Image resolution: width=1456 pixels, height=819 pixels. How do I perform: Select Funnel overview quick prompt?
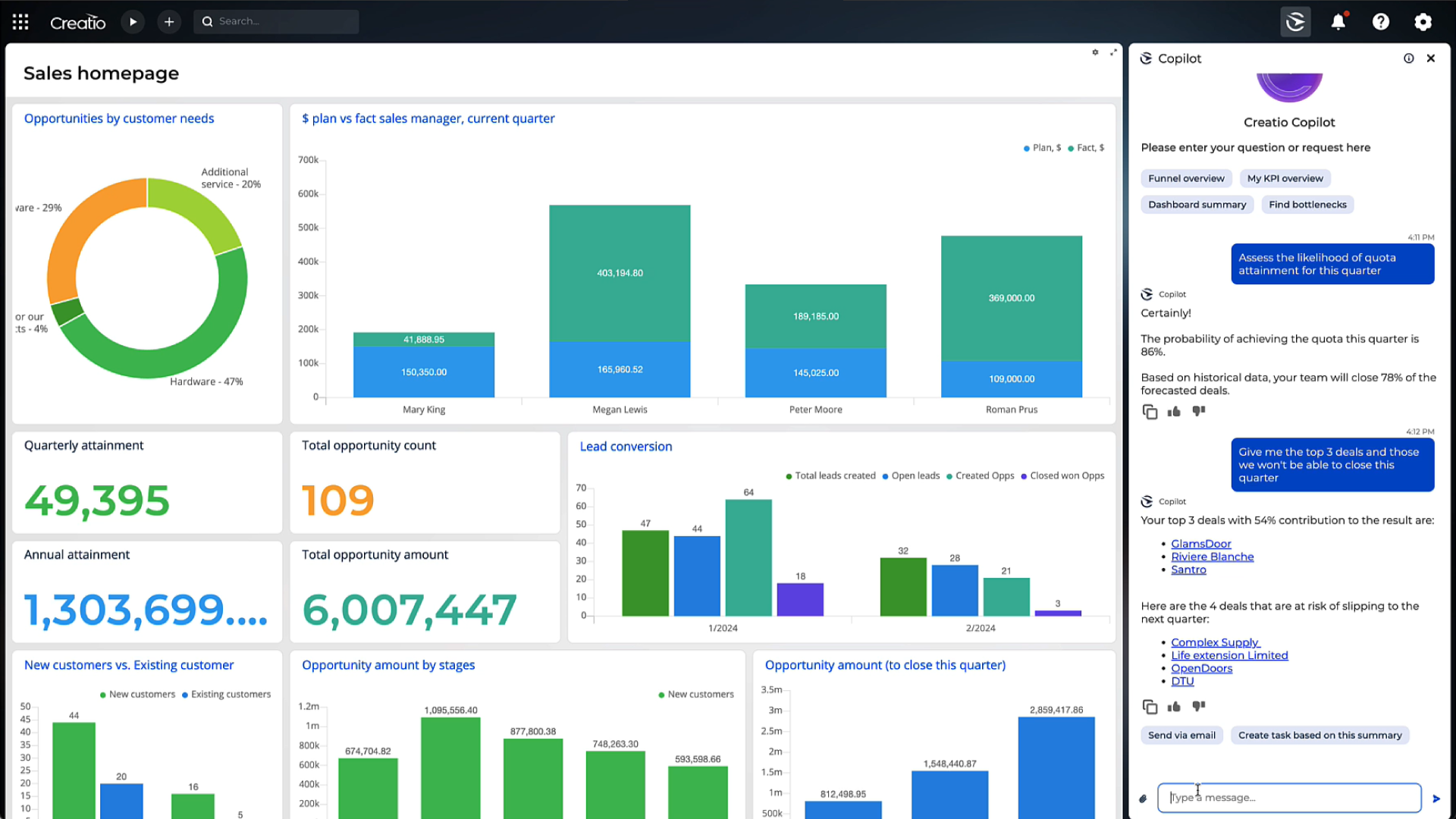point(1187,178)
